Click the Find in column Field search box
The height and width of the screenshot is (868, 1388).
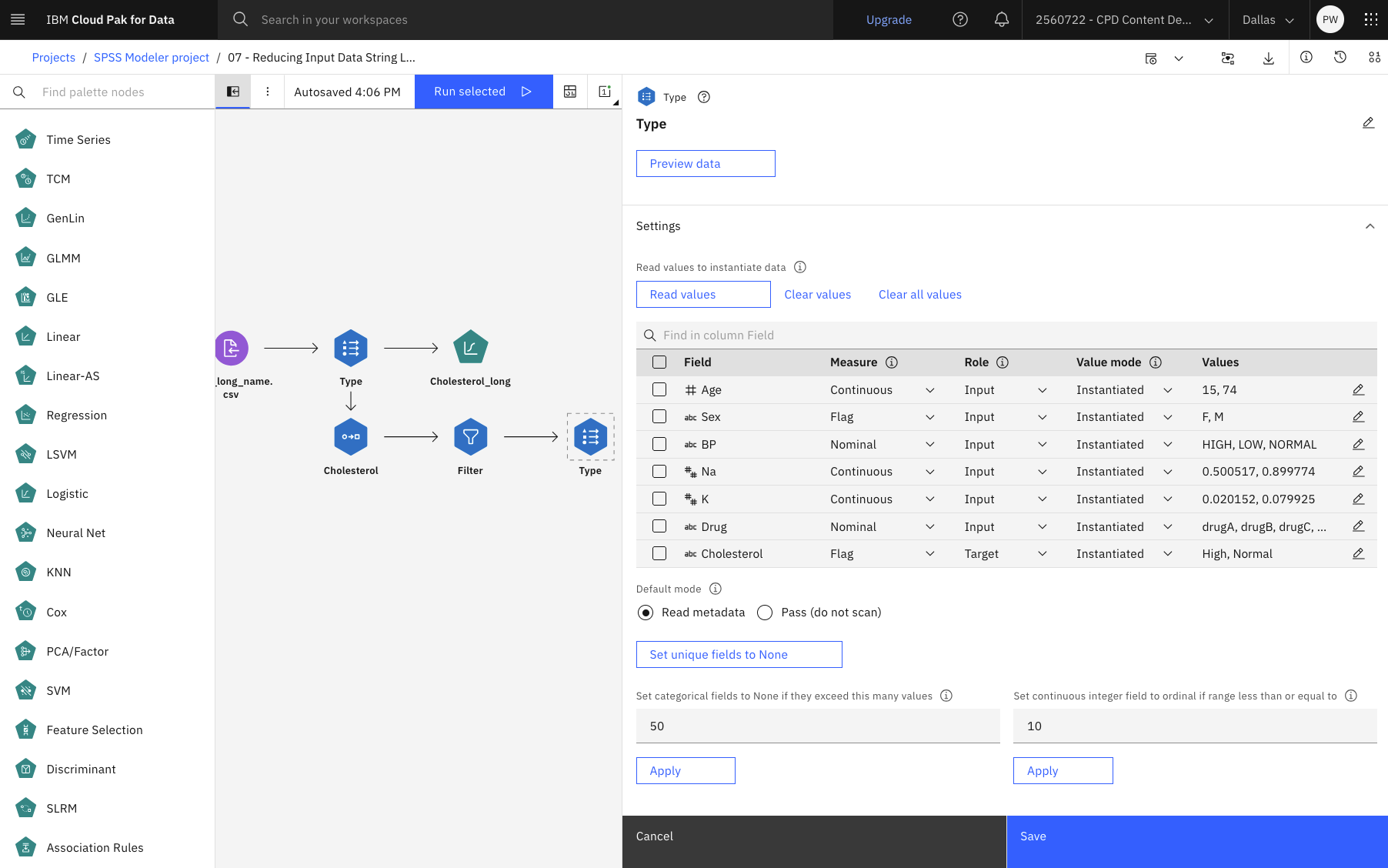(x=1006, y=336)
